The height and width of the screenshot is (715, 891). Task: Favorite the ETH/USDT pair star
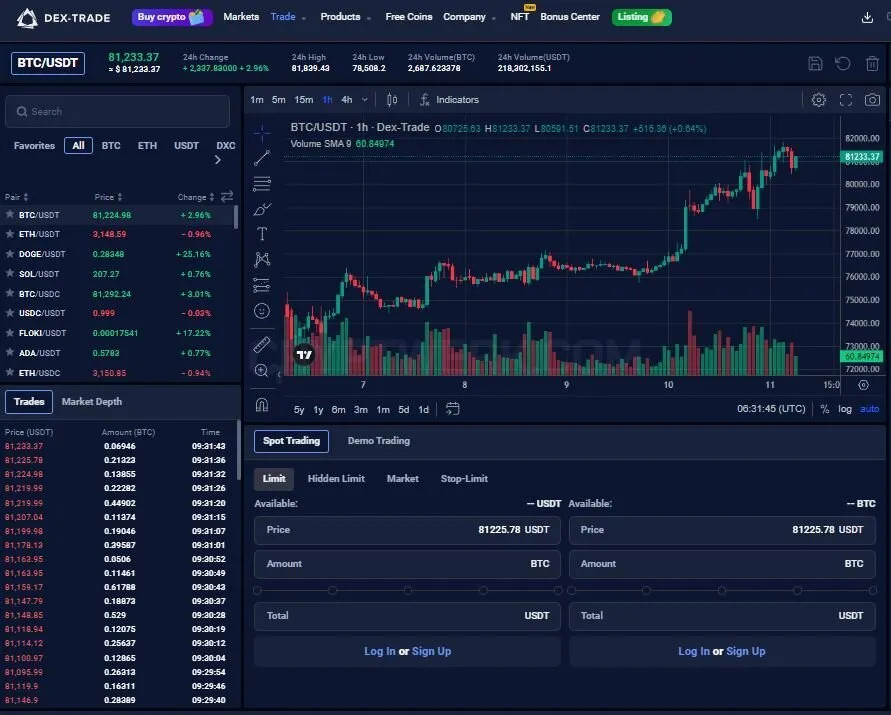click(x=10, y=234)
